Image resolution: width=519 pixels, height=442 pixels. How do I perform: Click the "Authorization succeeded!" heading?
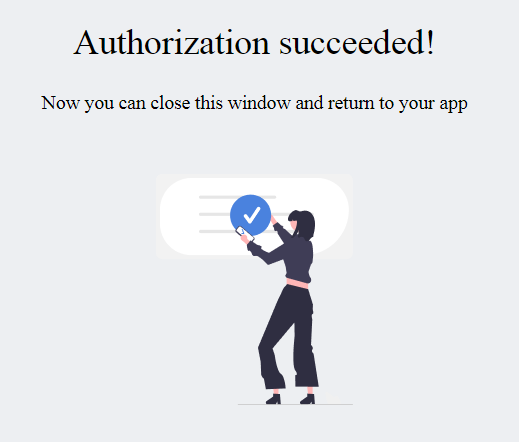click(254, 43)
